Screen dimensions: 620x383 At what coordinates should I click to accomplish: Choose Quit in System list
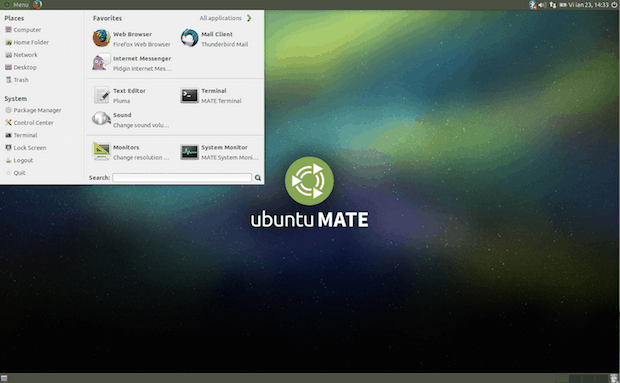coord(16,173)
